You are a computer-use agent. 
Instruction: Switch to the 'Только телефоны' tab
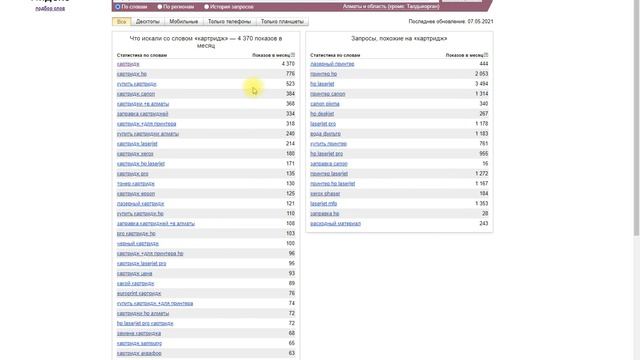point(229,22)
